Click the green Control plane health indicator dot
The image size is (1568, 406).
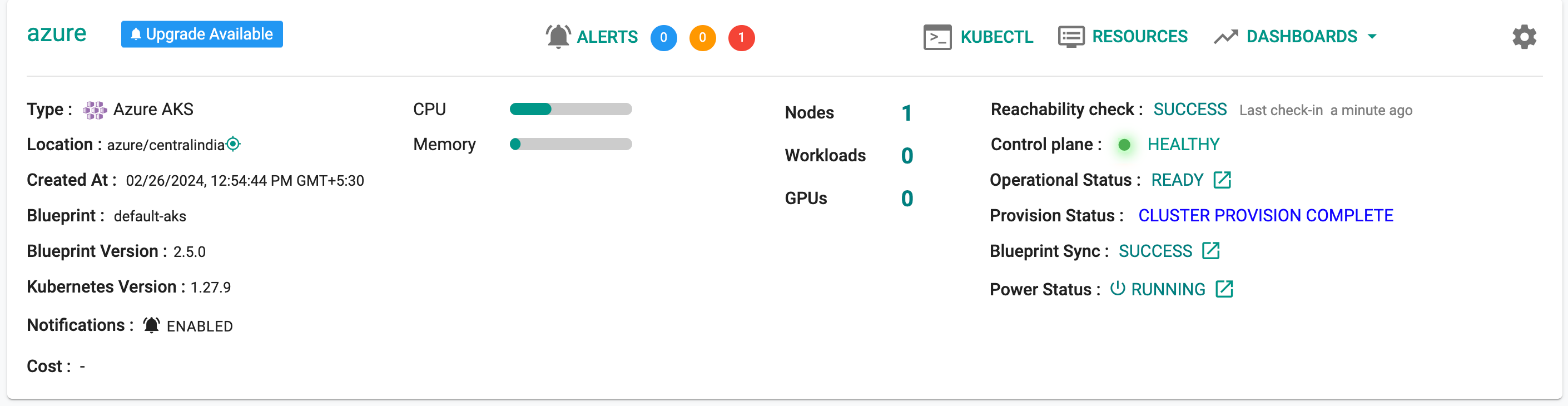point(1124,145)
